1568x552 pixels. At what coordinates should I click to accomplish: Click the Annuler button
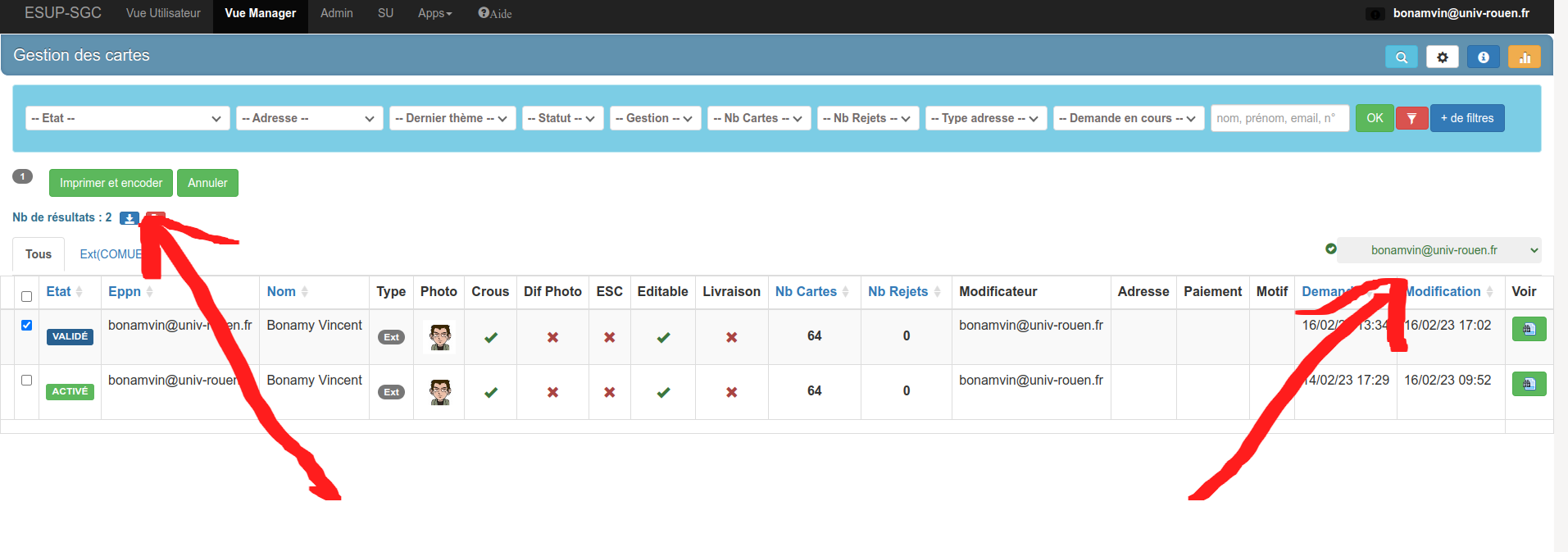207,183
